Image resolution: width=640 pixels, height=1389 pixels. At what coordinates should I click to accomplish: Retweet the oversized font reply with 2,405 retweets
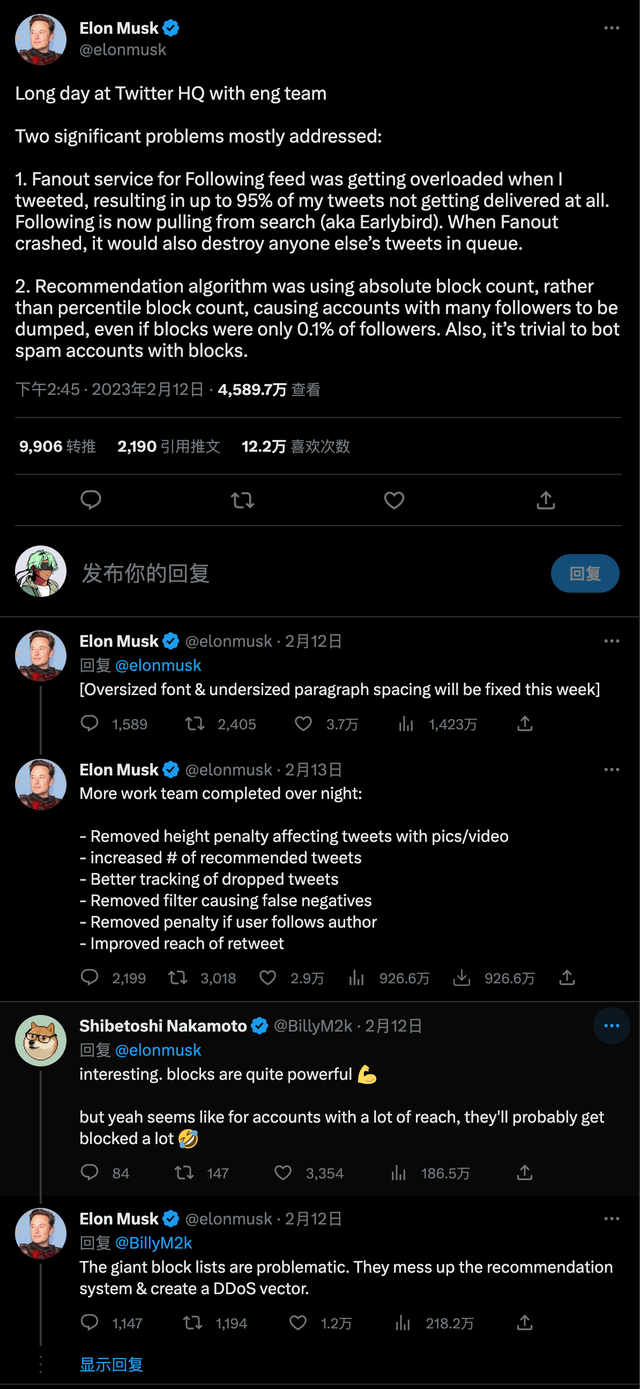point(195,724)
